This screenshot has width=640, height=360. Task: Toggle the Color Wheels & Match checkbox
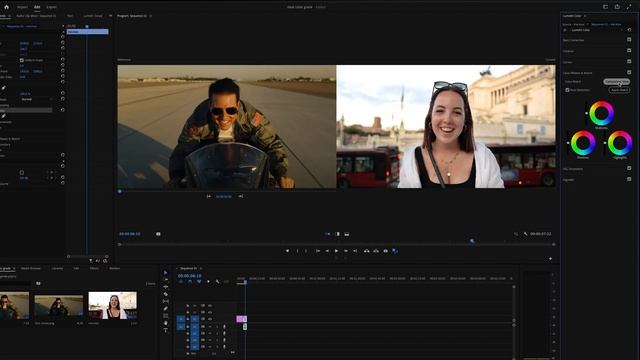click(x=629, y=72)
